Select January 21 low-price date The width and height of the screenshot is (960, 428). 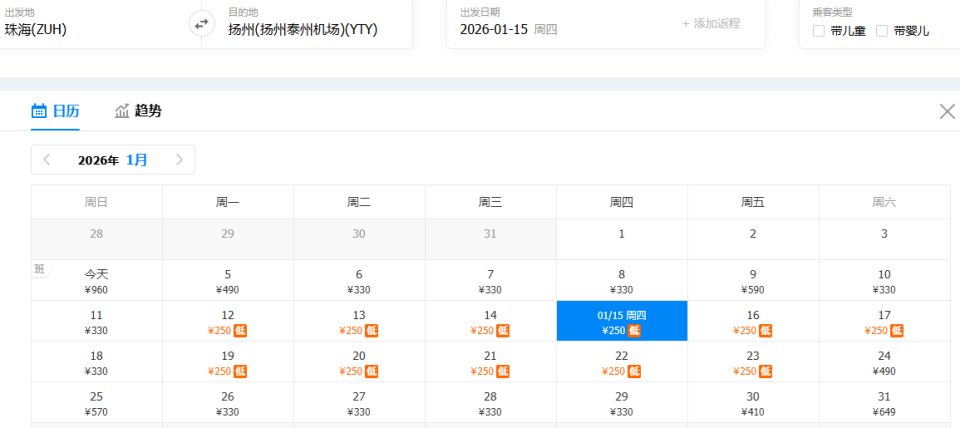[490, 362]
